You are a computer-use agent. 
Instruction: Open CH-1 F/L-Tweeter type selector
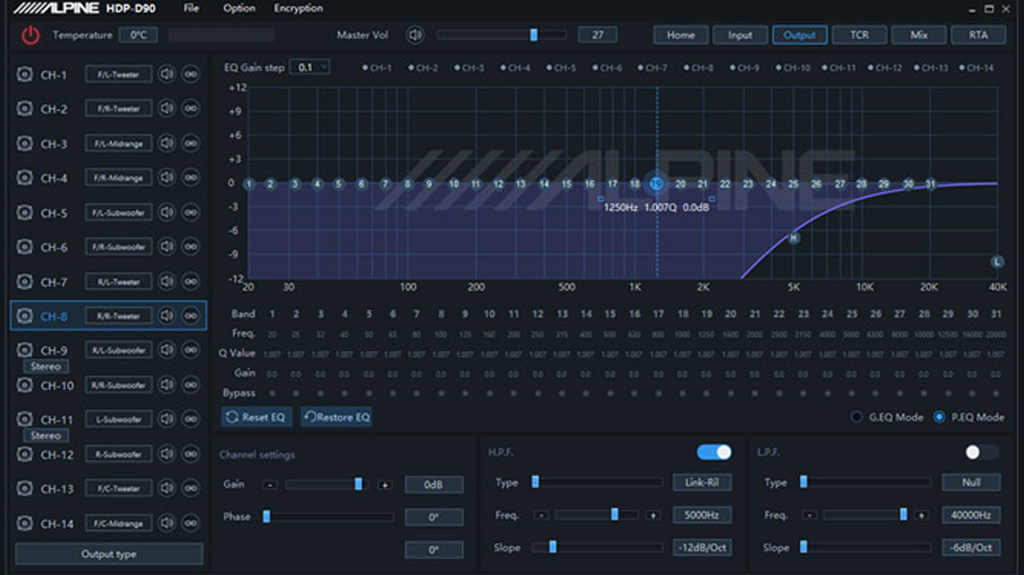(x=118, y=74)
